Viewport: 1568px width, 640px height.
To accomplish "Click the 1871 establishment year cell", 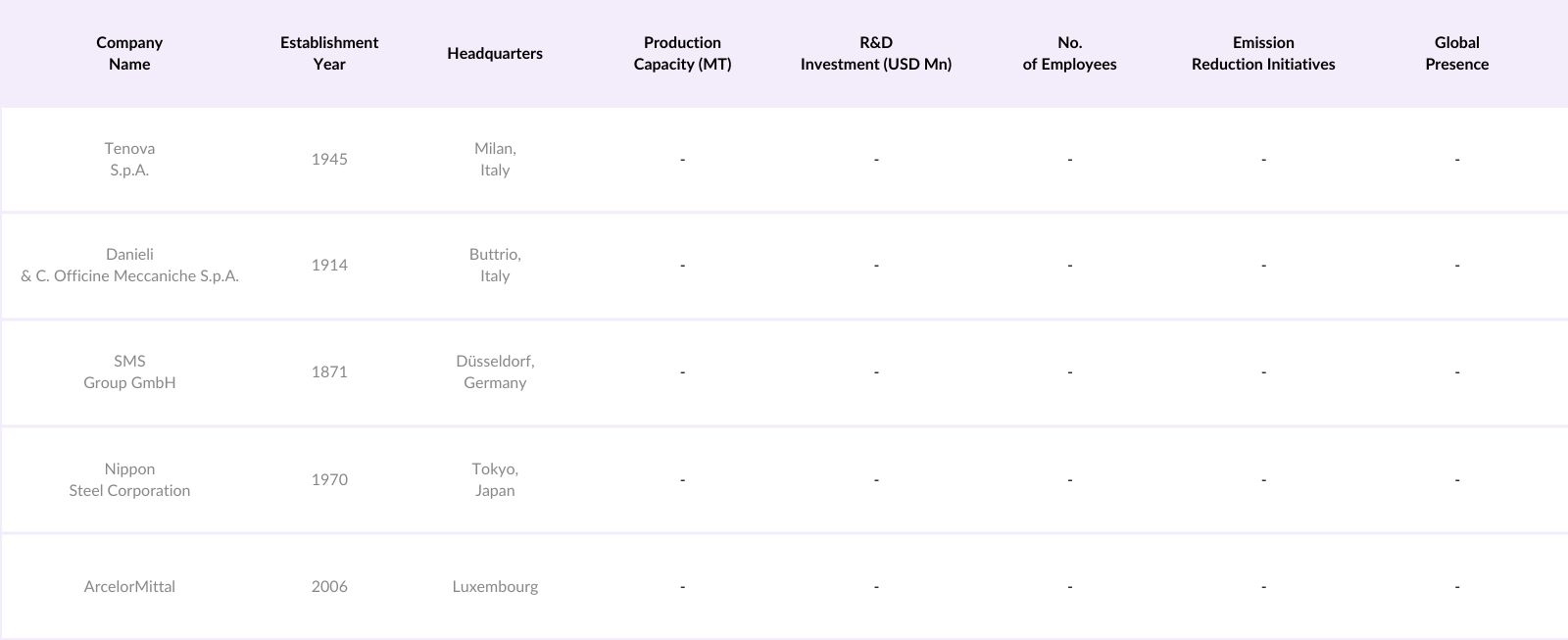I will [329, 371].
